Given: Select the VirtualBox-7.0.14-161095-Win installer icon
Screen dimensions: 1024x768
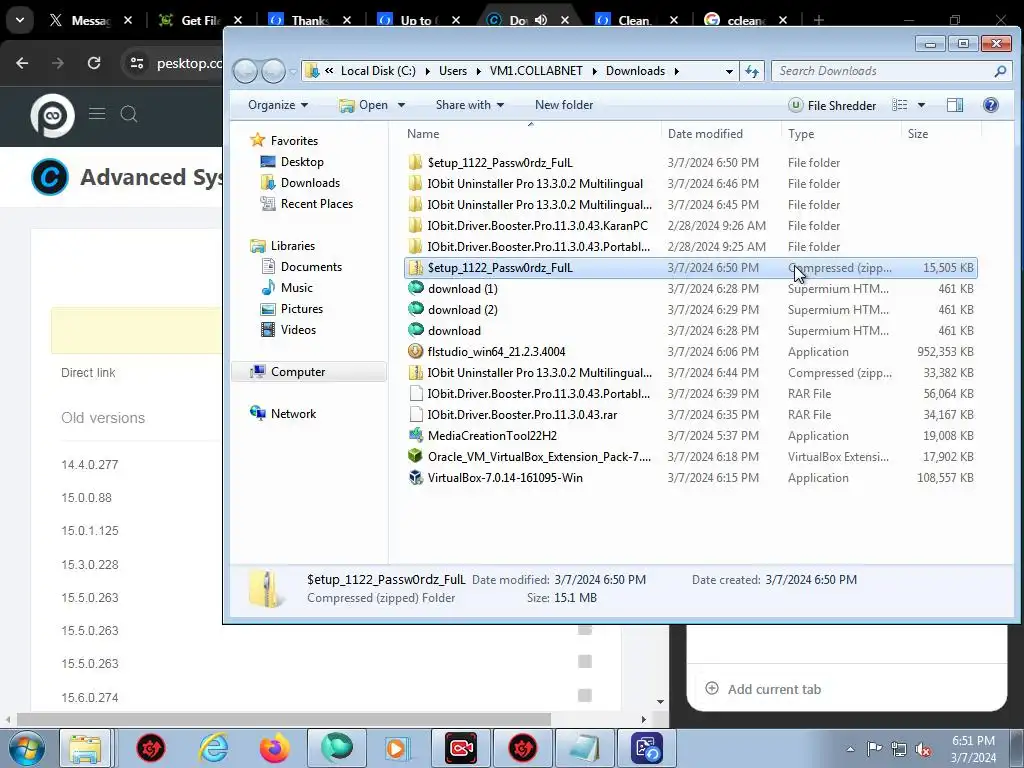Looking at the screenshot, I should click(415, 477).
